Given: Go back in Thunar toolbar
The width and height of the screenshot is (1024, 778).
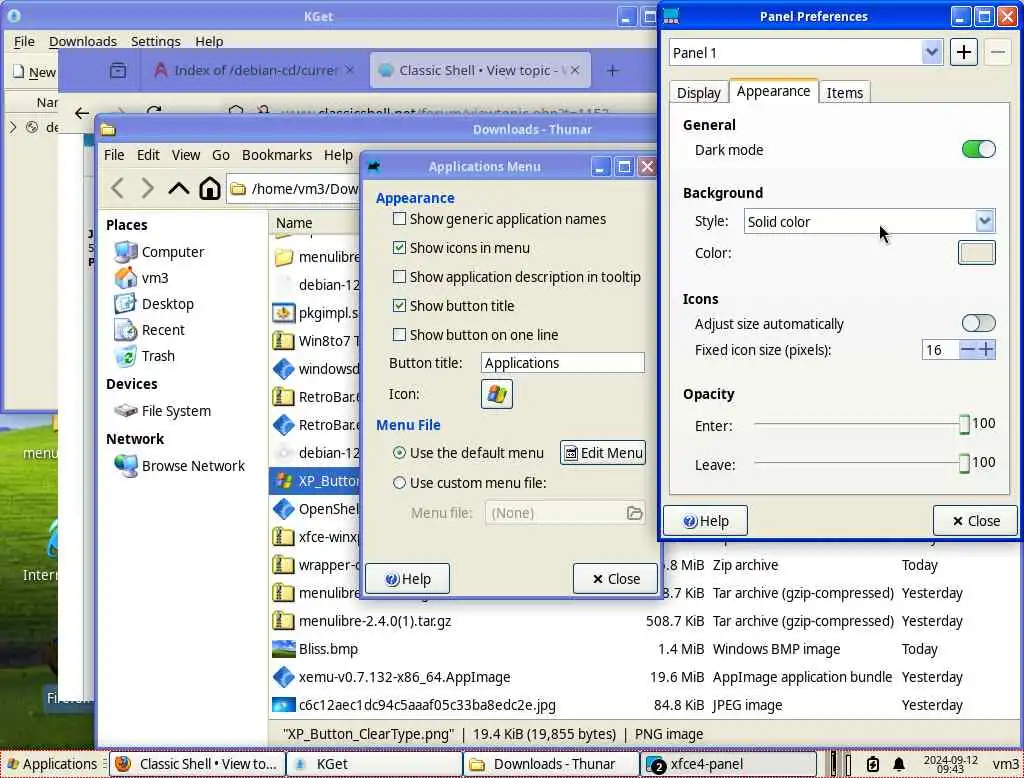Looking at the screenshot, I should click(x=118, y=189).
